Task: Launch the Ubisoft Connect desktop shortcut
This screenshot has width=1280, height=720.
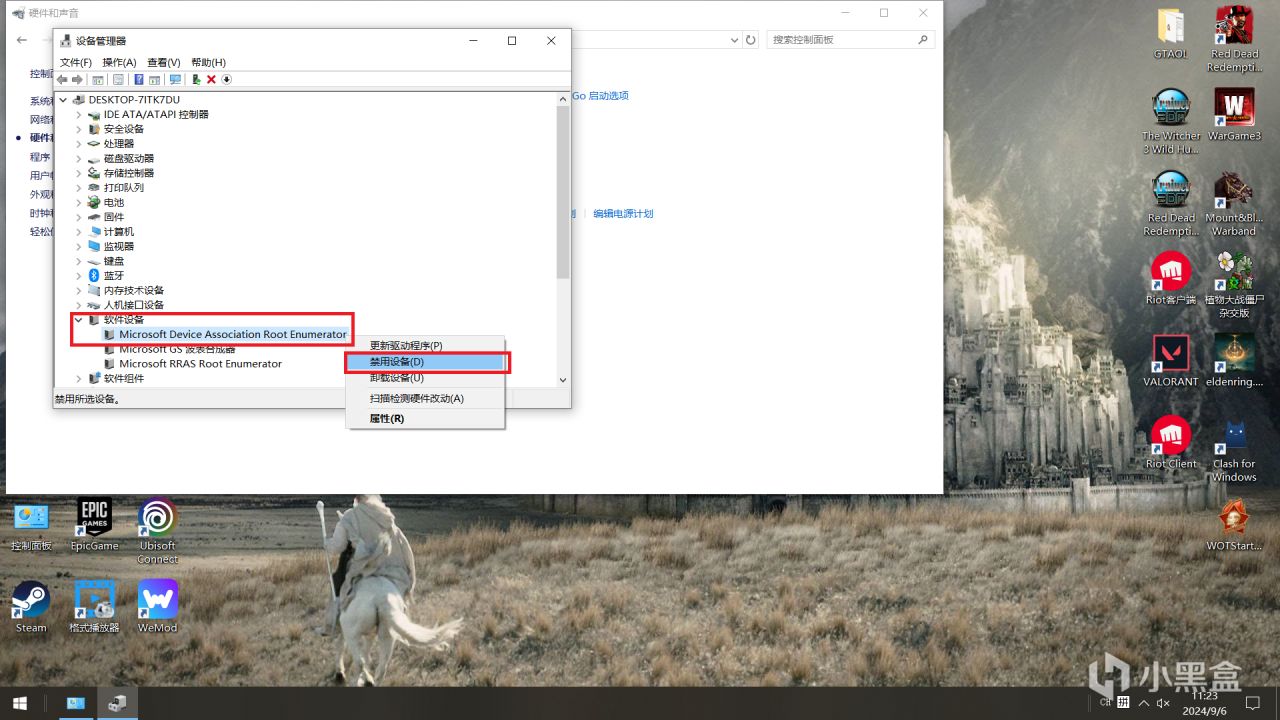Action: point(157,531)
